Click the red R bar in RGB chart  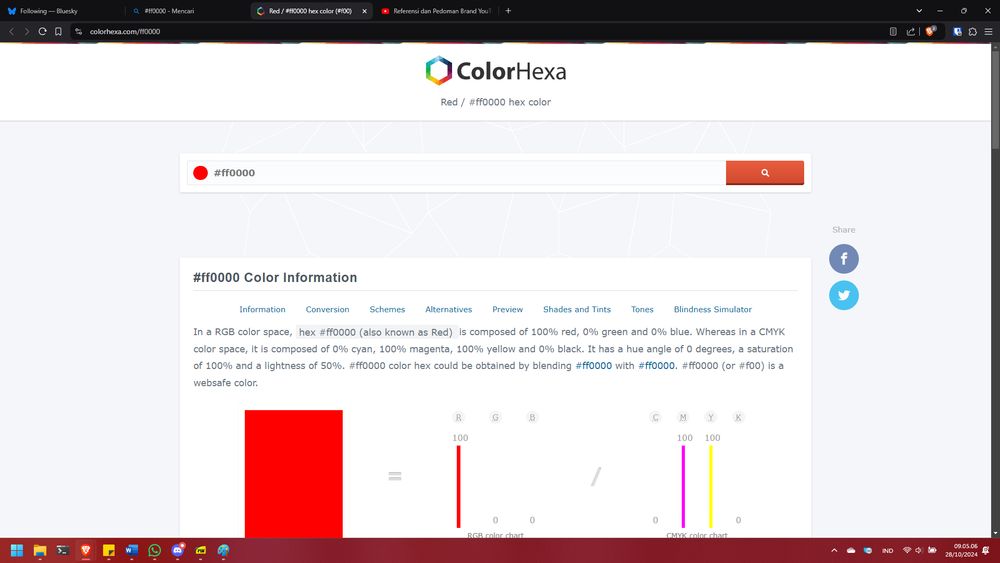(x=459, y=486)
